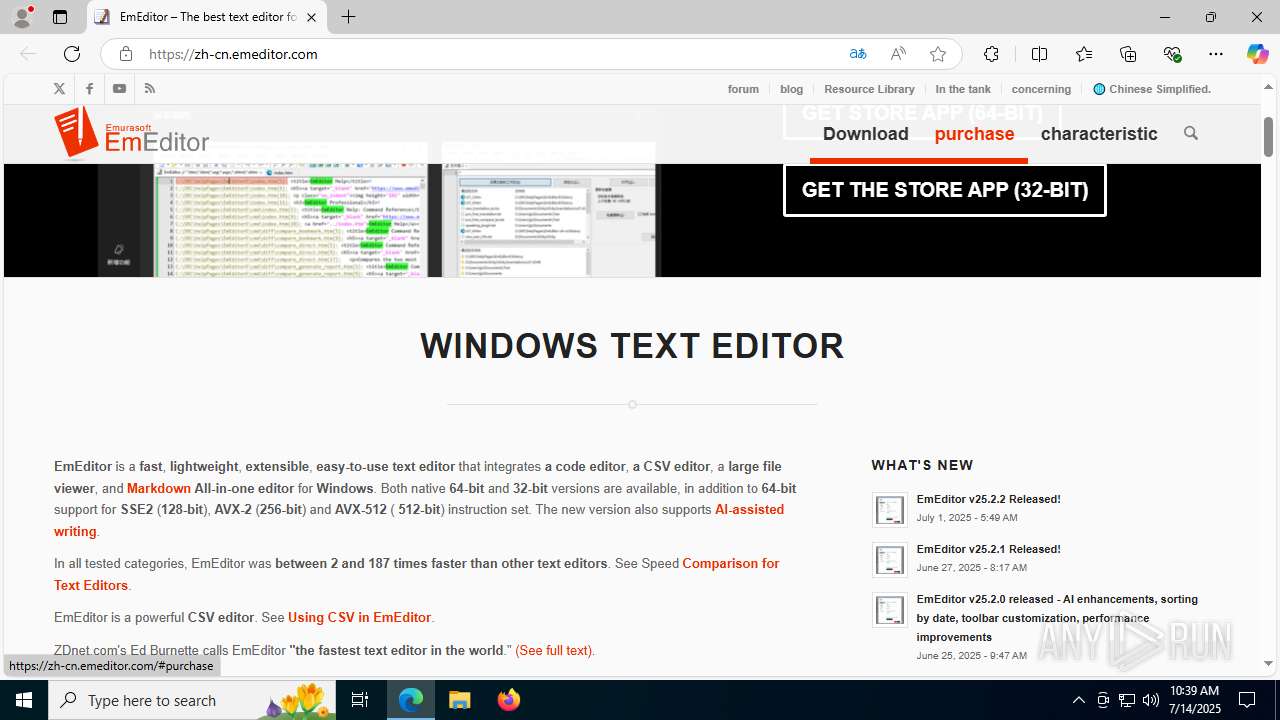The width and height of the screenshot is (1280, 720).
Task: View site information lock icon
Action: coord(125,54)
